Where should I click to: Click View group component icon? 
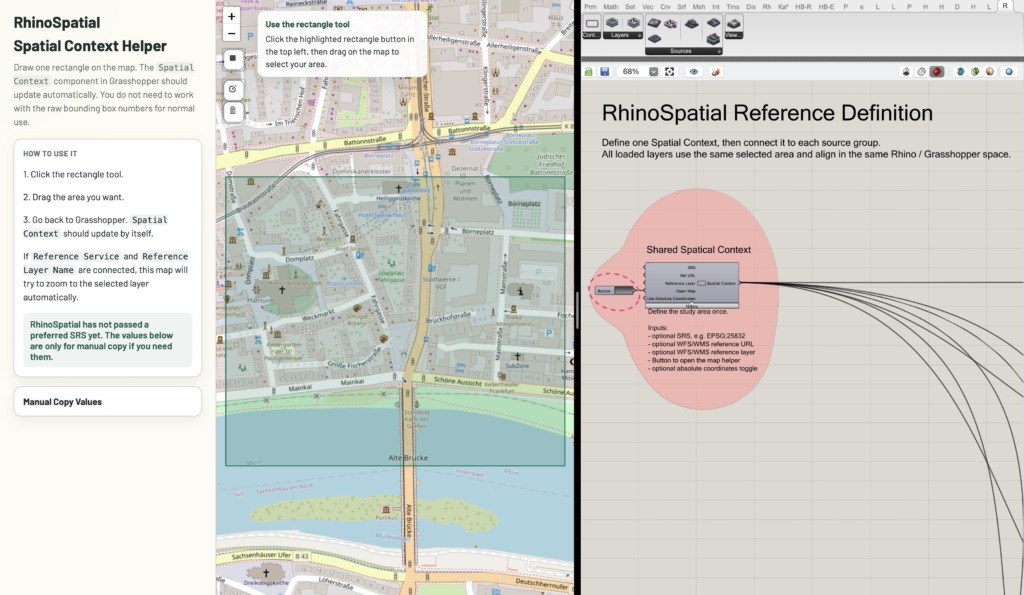tap(733, 24)
